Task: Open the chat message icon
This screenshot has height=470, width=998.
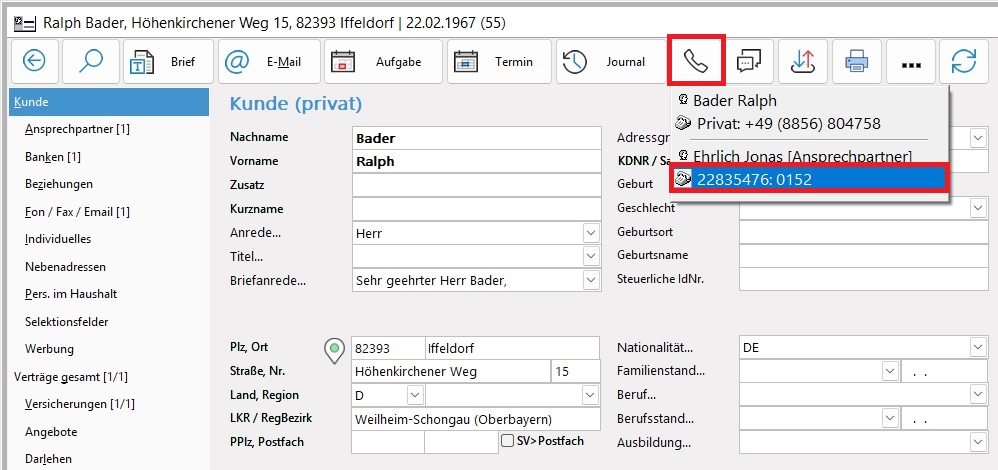Action: 748,62
